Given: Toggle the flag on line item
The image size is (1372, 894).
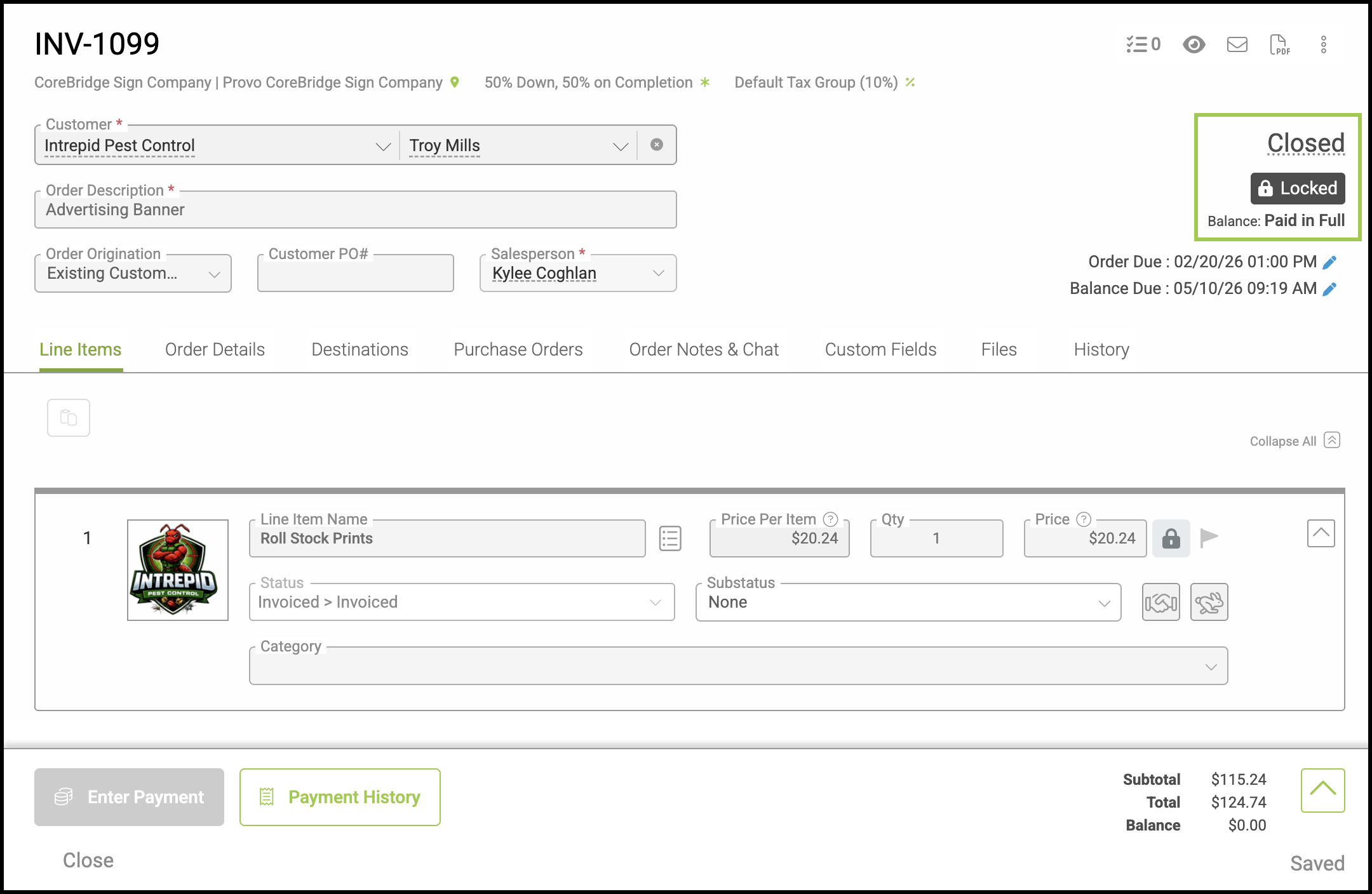Looking at the screenshot, I should click(1209, 538).
